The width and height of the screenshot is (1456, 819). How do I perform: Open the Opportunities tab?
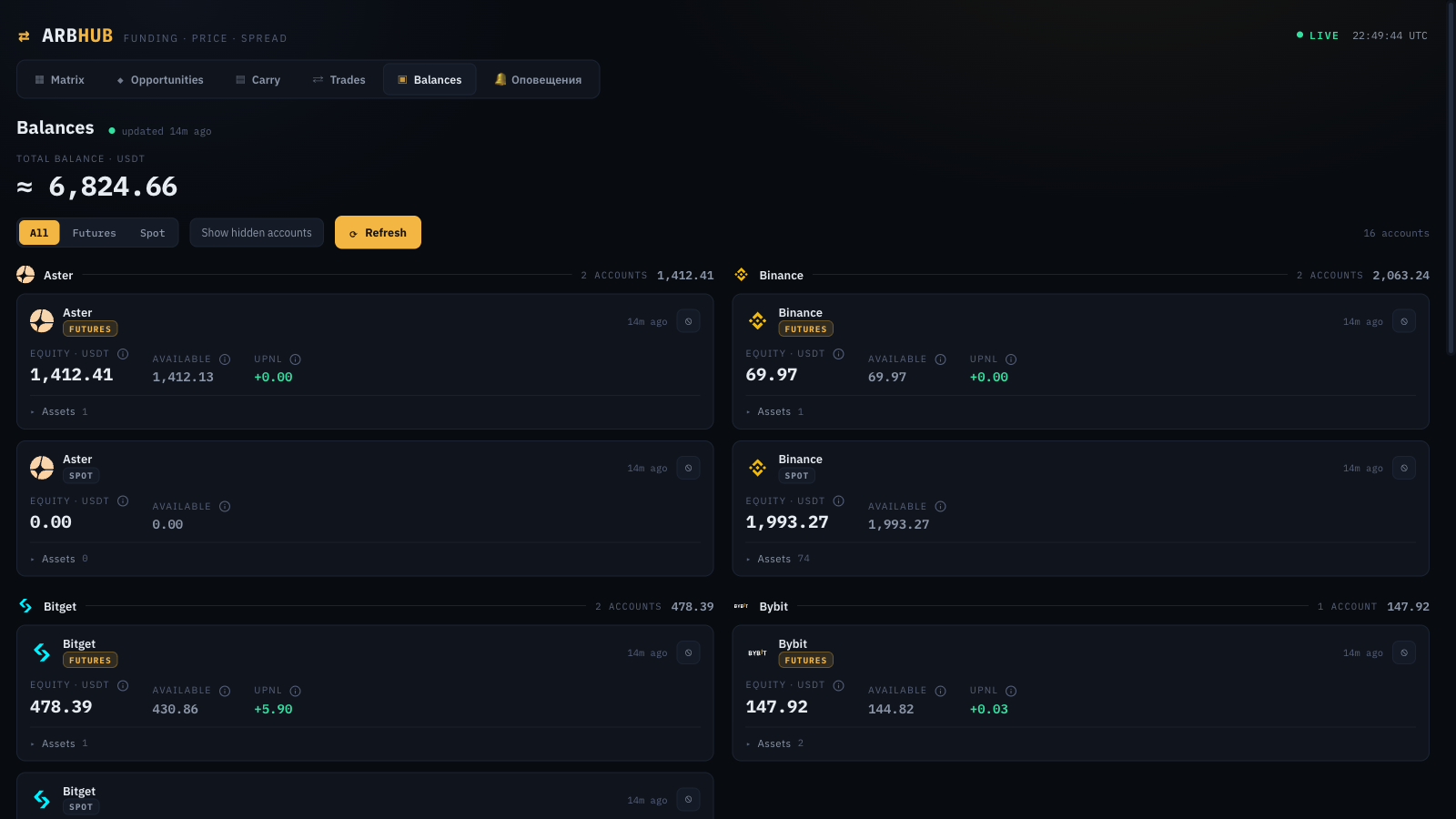pyautogui.click(x=160, y=80)
